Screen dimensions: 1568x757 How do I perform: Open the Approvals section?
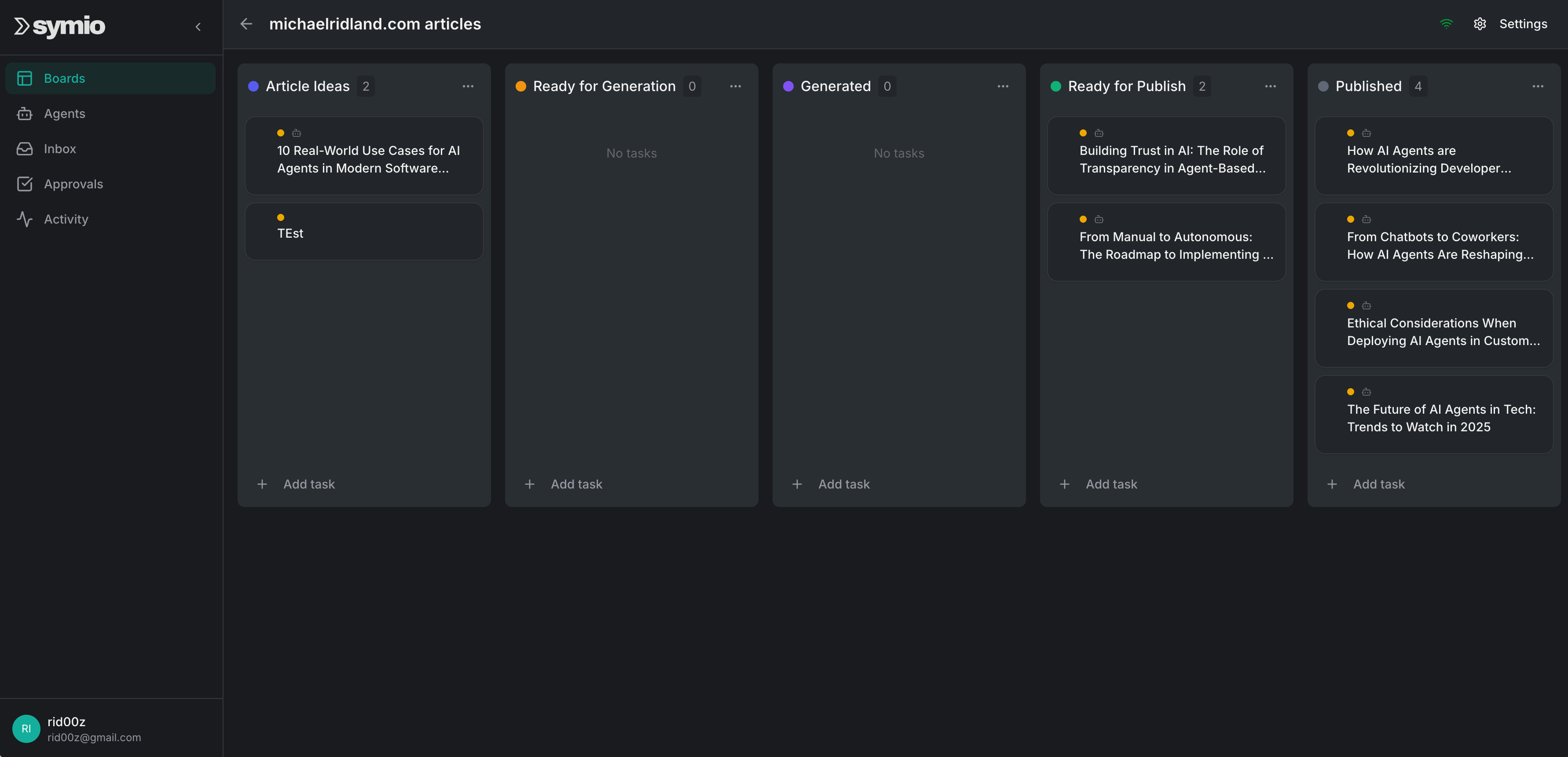[x=73, y=184]
